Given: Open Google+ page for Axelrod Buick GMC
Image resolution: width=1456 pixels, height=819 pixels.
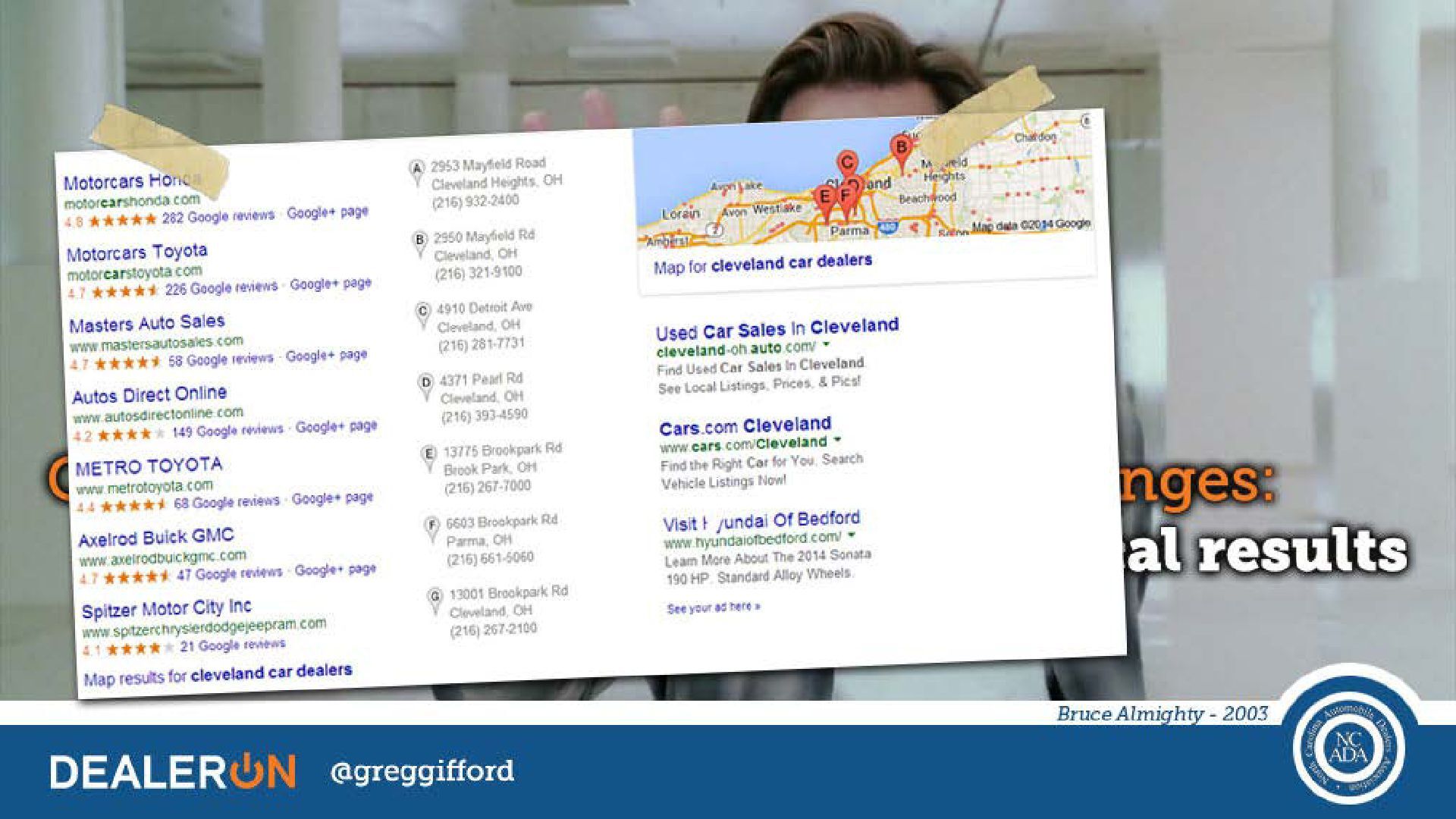Looking at the screenshot, I should (x=335, y=570).
